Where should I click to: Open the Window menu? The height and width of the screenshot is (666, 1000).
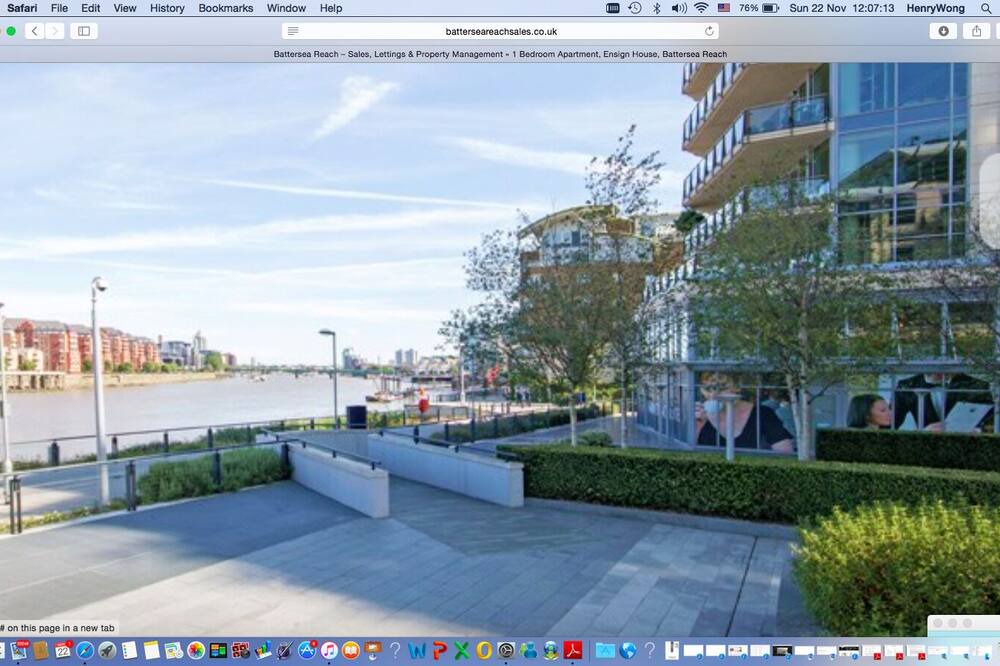coord(286,8)
